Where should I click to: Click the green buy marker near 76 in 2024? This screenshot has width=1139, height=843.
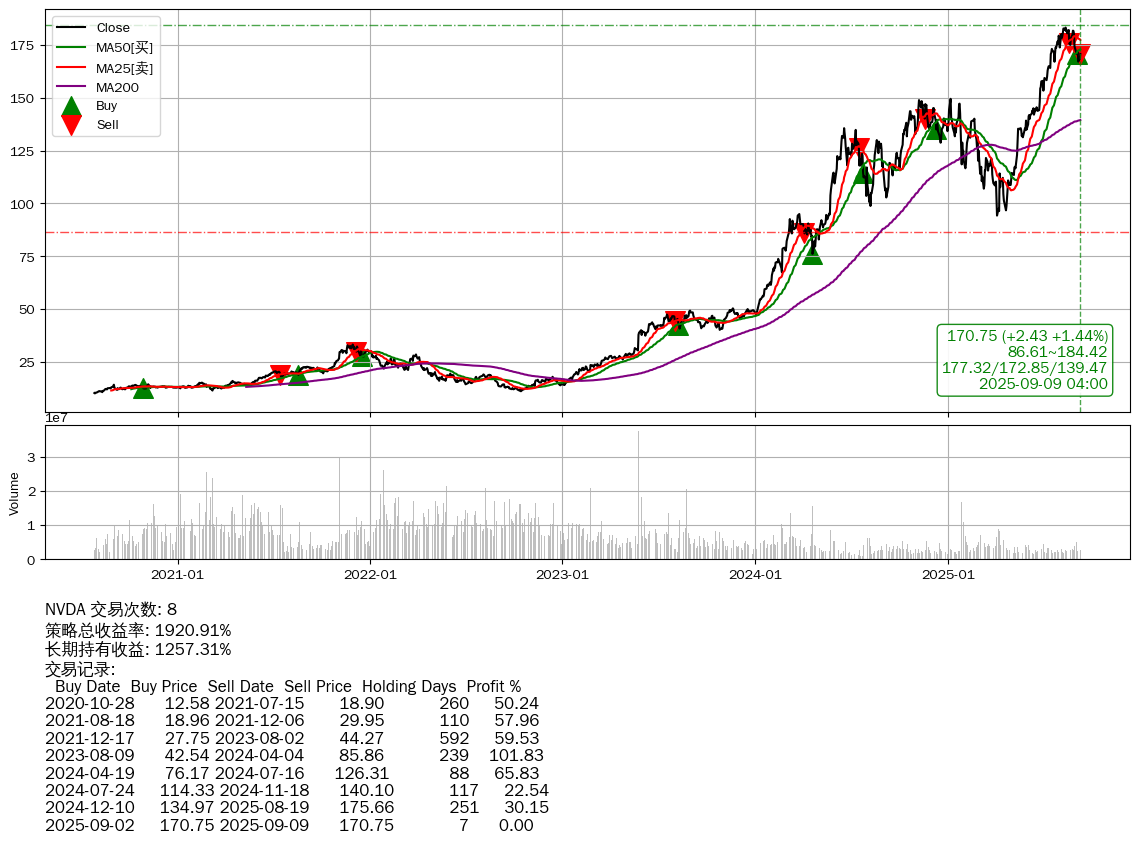click(x=812, y=254)
